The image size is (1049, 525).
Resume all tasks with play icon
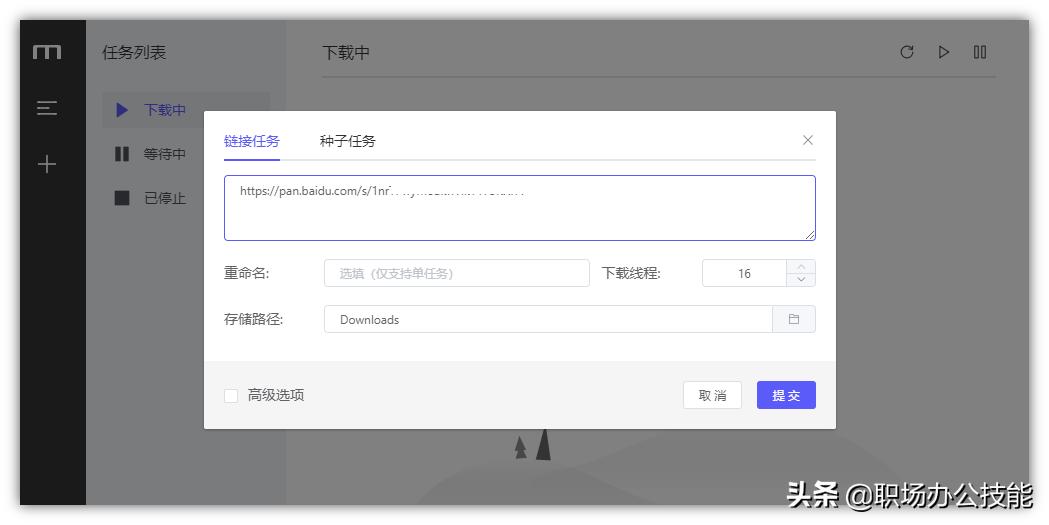point(944,52)
